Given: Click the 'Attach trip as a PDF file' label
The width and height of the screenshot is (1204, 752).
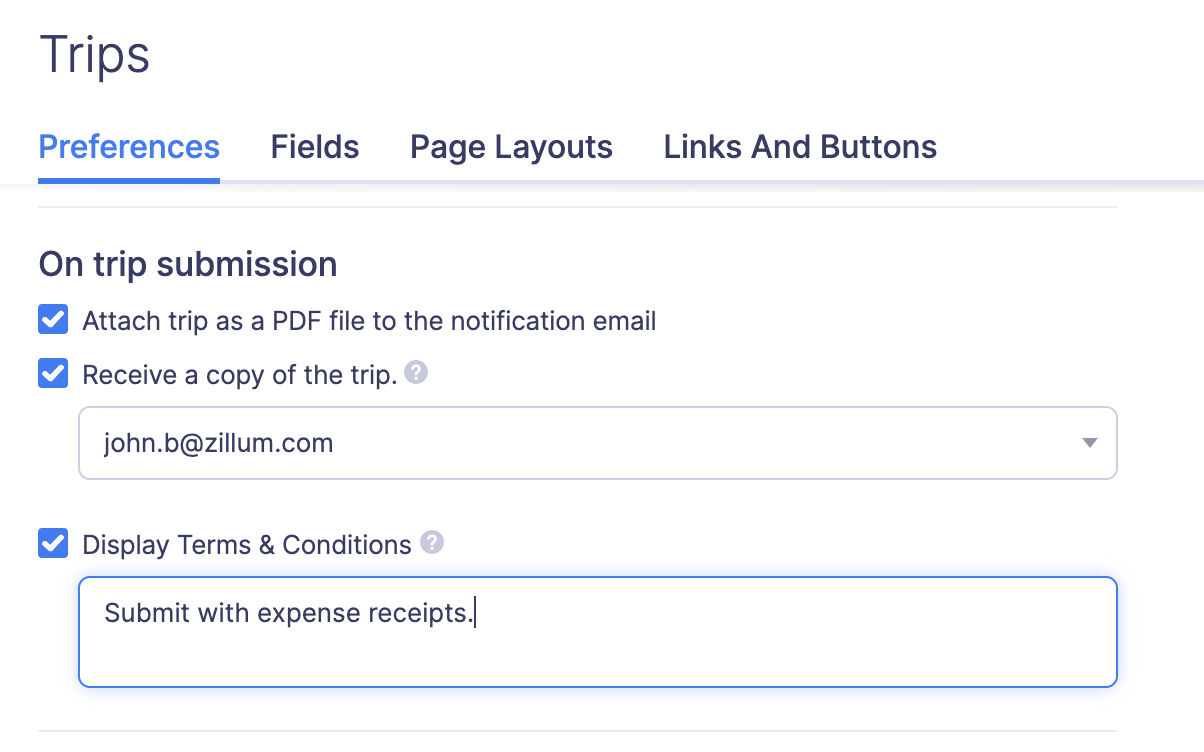Looking at the screenshot, I should pyautogui.click(x=369, y=321).
